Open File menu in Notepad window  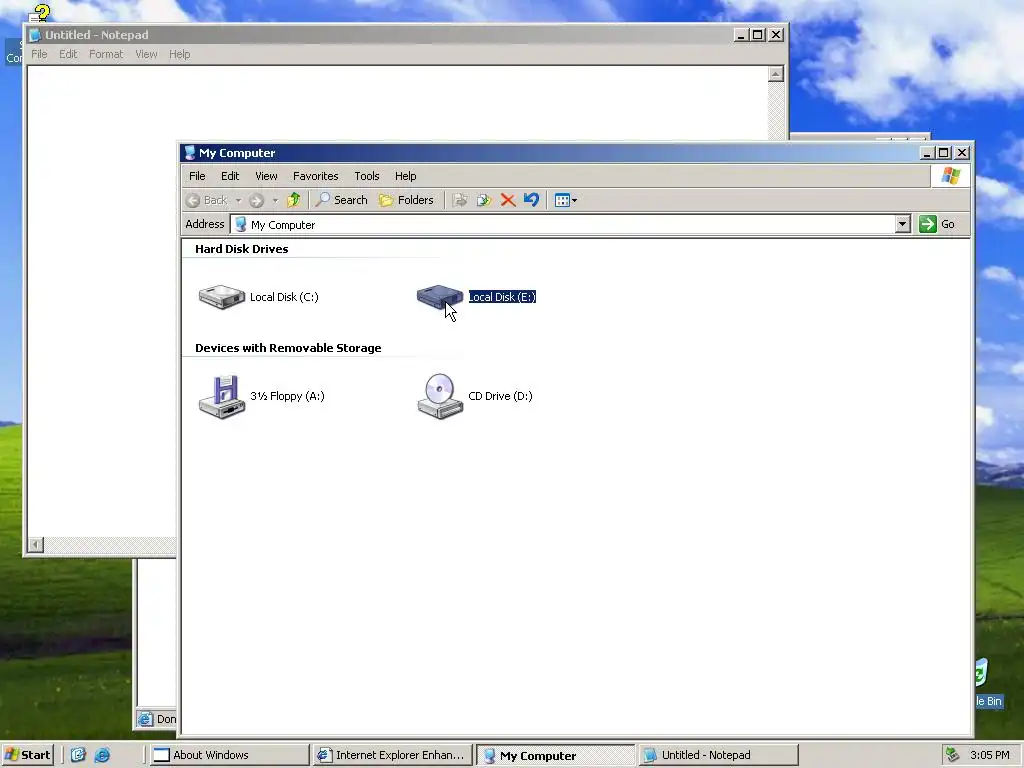[x=39, y=54]
